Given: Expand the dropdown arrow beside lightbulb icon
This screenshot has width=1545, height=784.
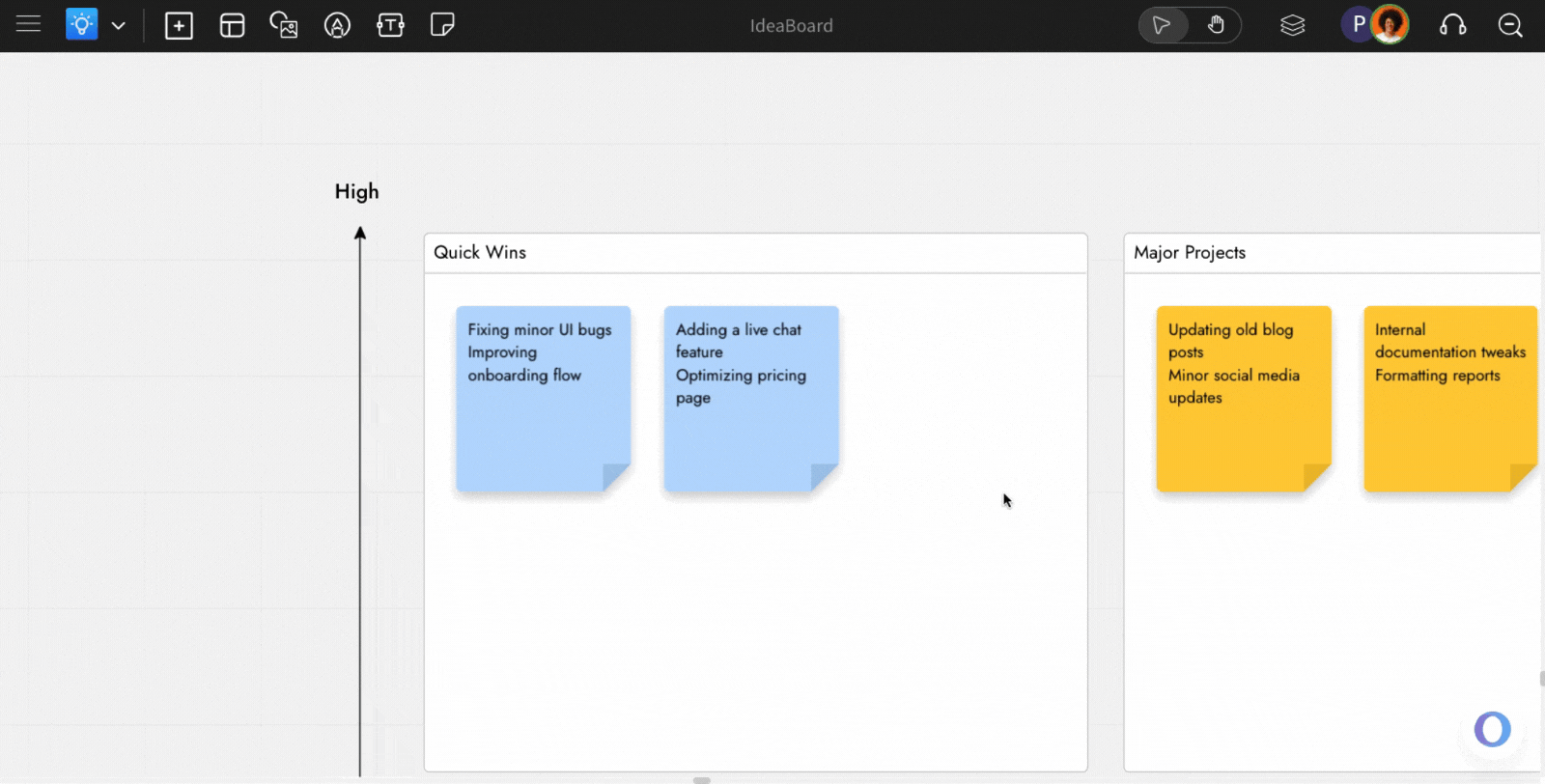Looking at the screenshot, I should click(x=118, y=26).
